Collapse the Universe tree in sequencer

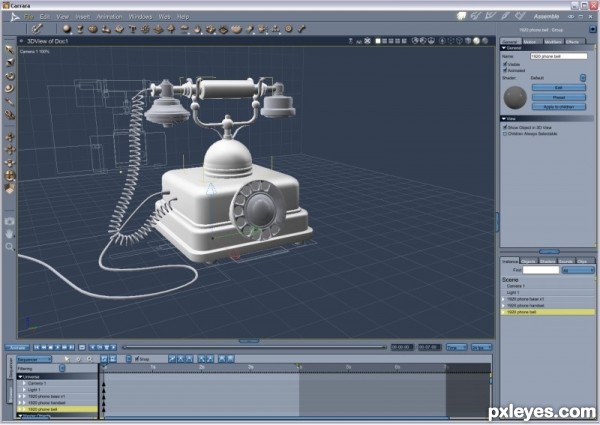[21, 377]
